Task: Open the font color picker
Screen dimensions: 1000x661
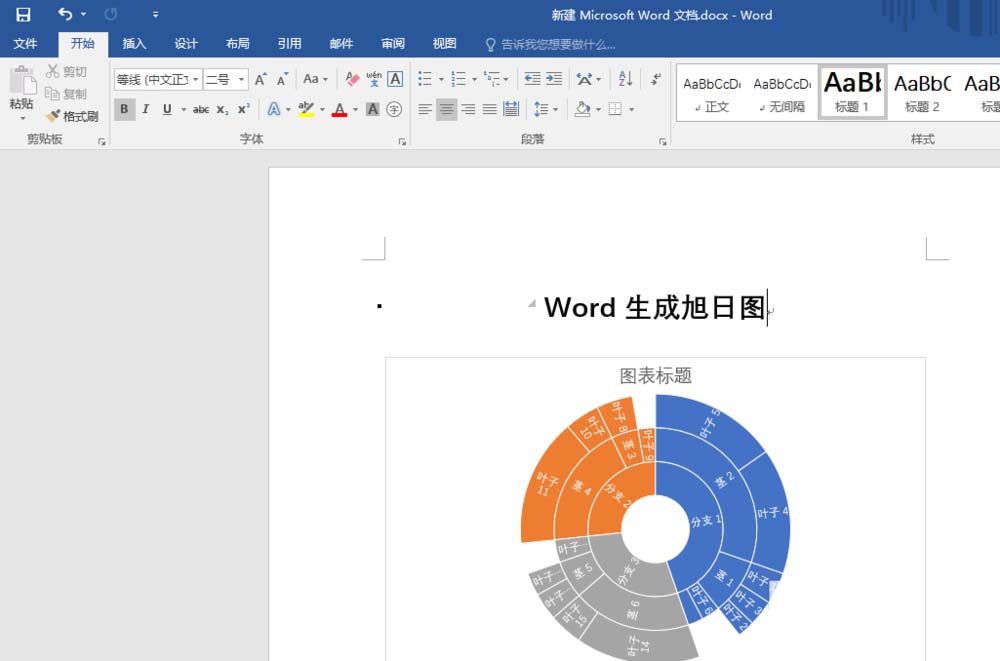Action: point(355,109)
